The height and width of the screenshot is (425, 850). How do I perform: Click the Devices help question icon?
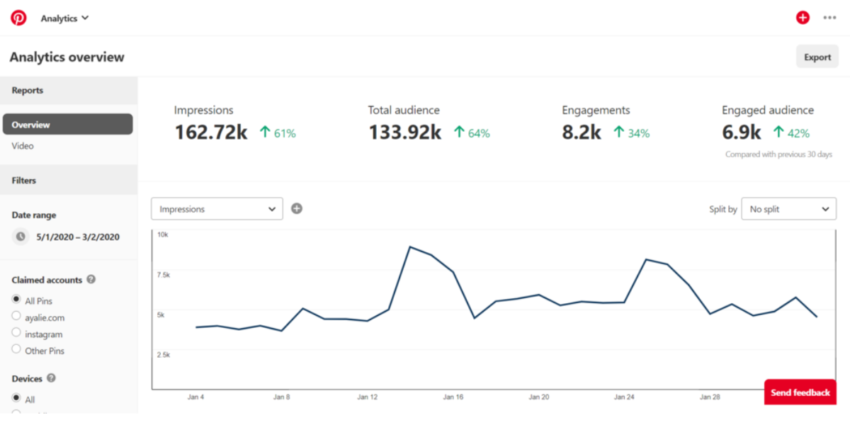pyautogui.click(x=51, y=379)
